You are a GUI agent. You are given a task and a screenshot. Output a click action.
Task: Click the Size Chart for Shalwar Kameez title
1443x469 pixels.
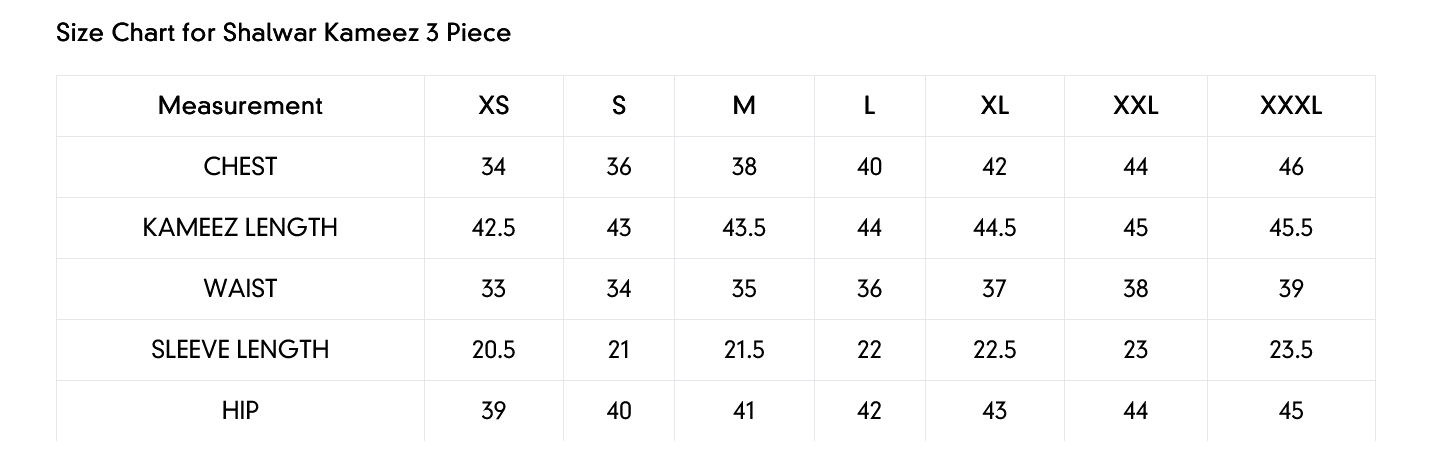coord(284,33)
